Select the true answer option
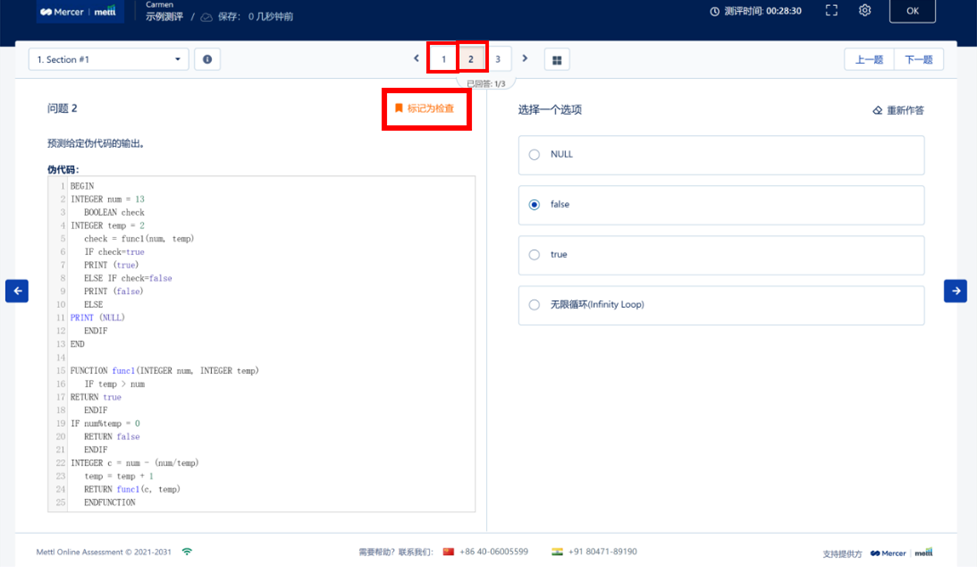The height and width of the screenshot is (567, 977). click(721, 255)
